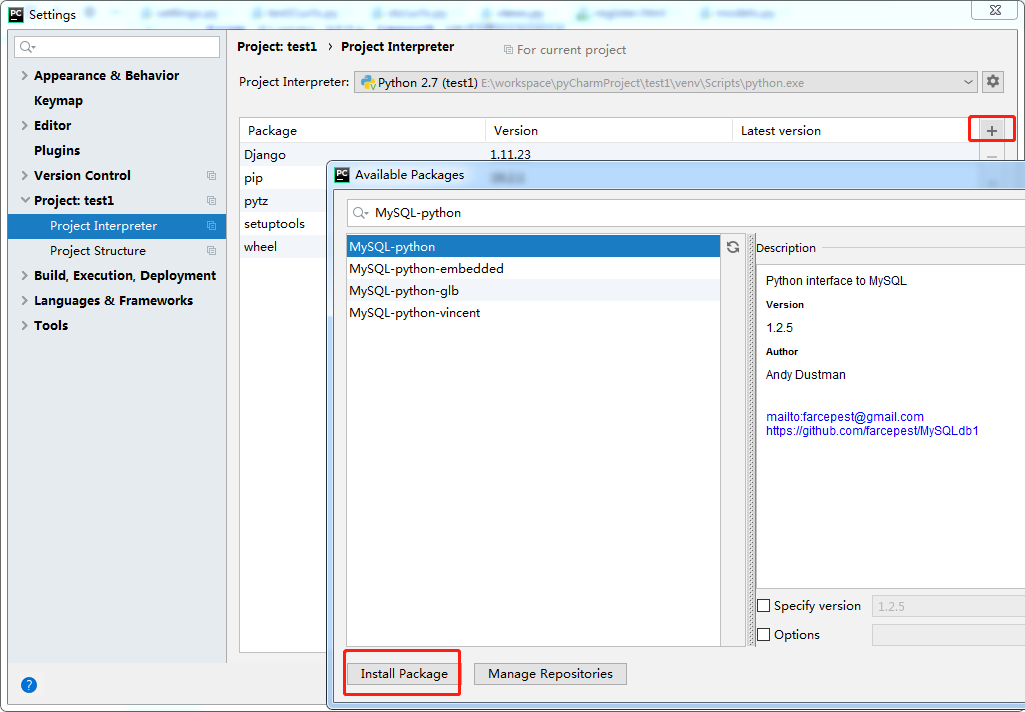Viewport: 1025px width, 712px height.
Task: Select MySQL-python-glb package
Action: point(533,291)
